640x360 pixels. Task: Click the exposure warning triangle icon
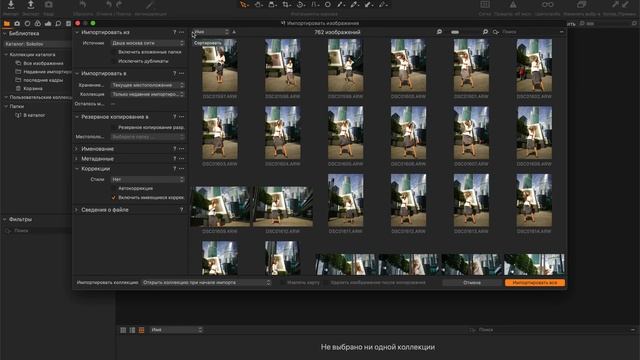pos(513,5)
